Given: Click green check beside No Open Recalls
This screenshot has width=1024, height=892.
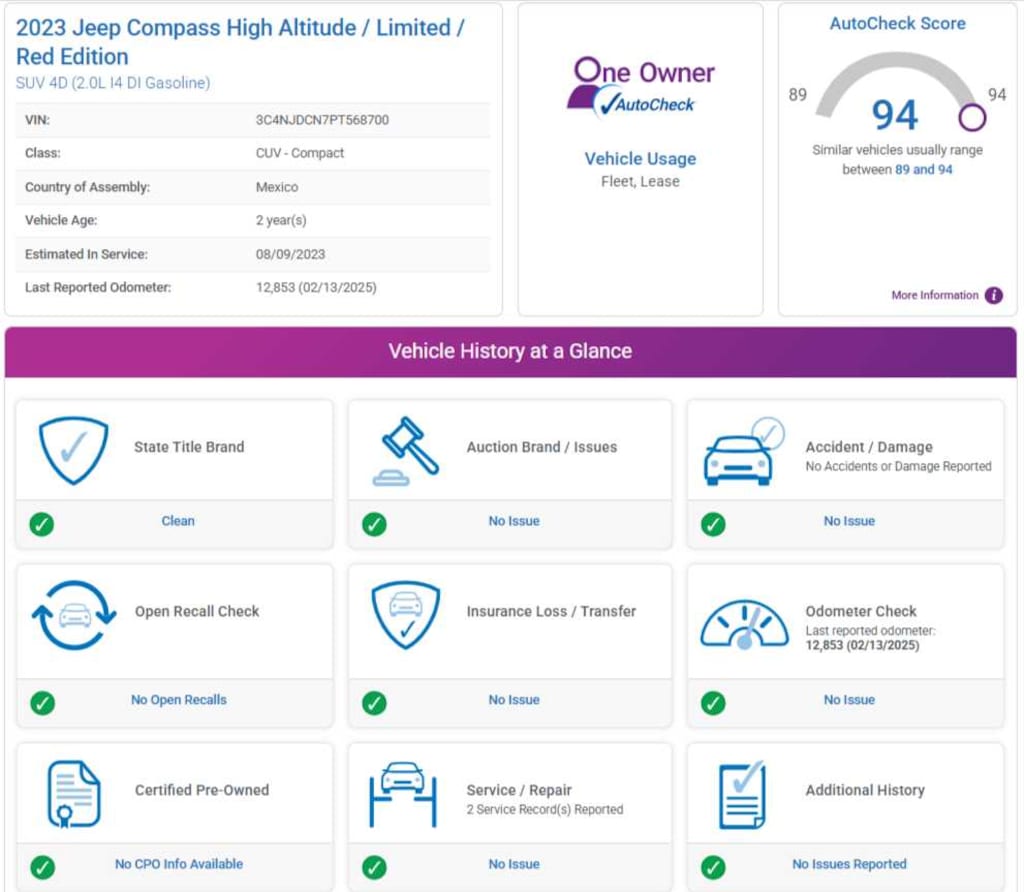Looking at the screenshot, I should (42, 703).
